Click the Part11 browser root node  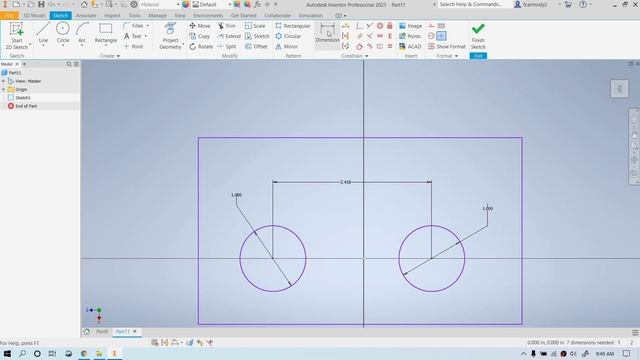(11, 73)
